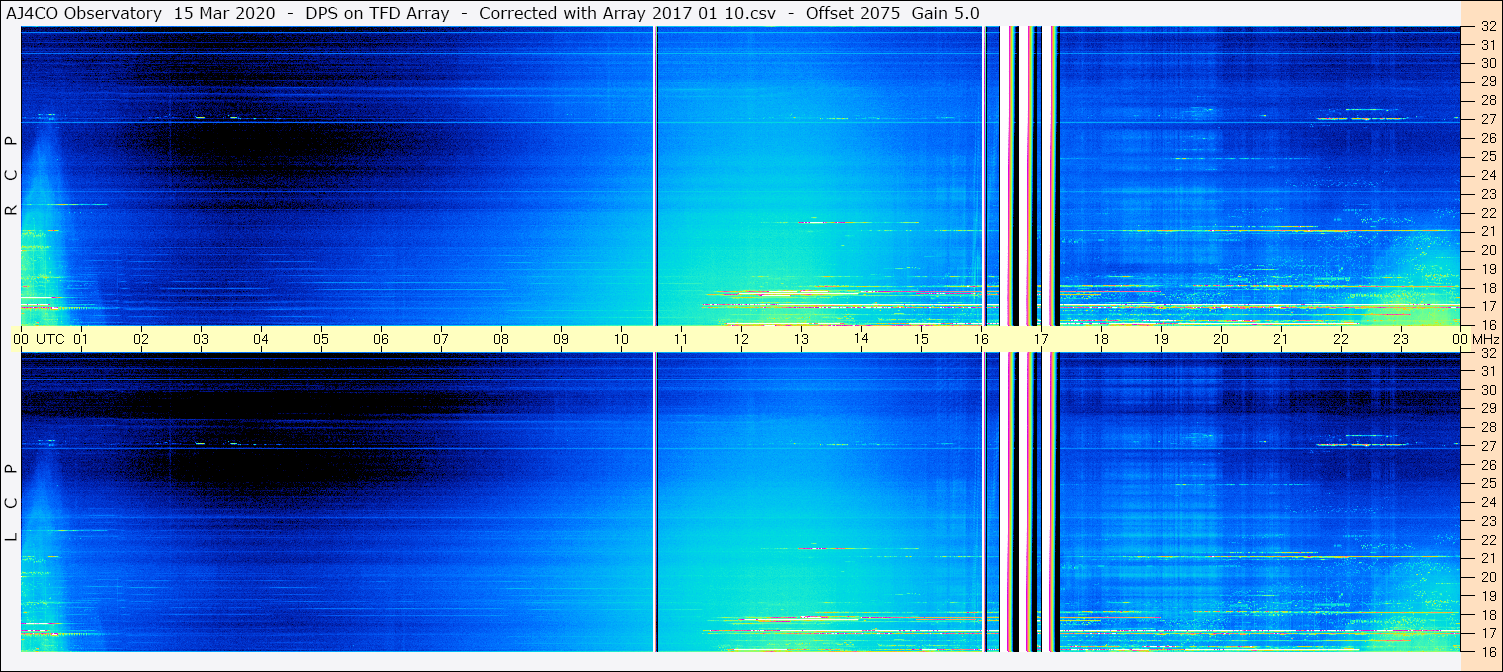
Task: Click the 21 MHz tick in RCP panel
Action: coord(1487,231)
